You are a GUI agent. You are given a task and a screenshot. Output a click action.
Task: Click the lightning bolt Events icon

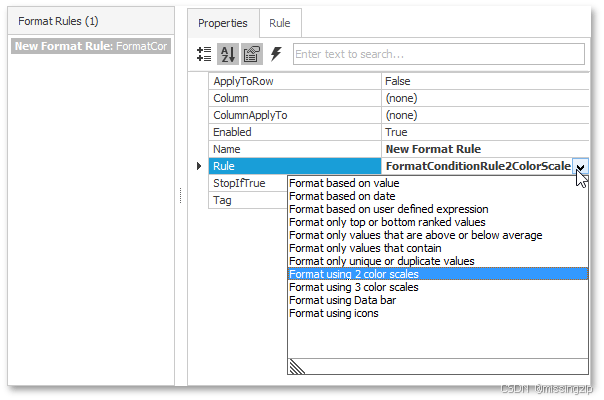[276, 54]
